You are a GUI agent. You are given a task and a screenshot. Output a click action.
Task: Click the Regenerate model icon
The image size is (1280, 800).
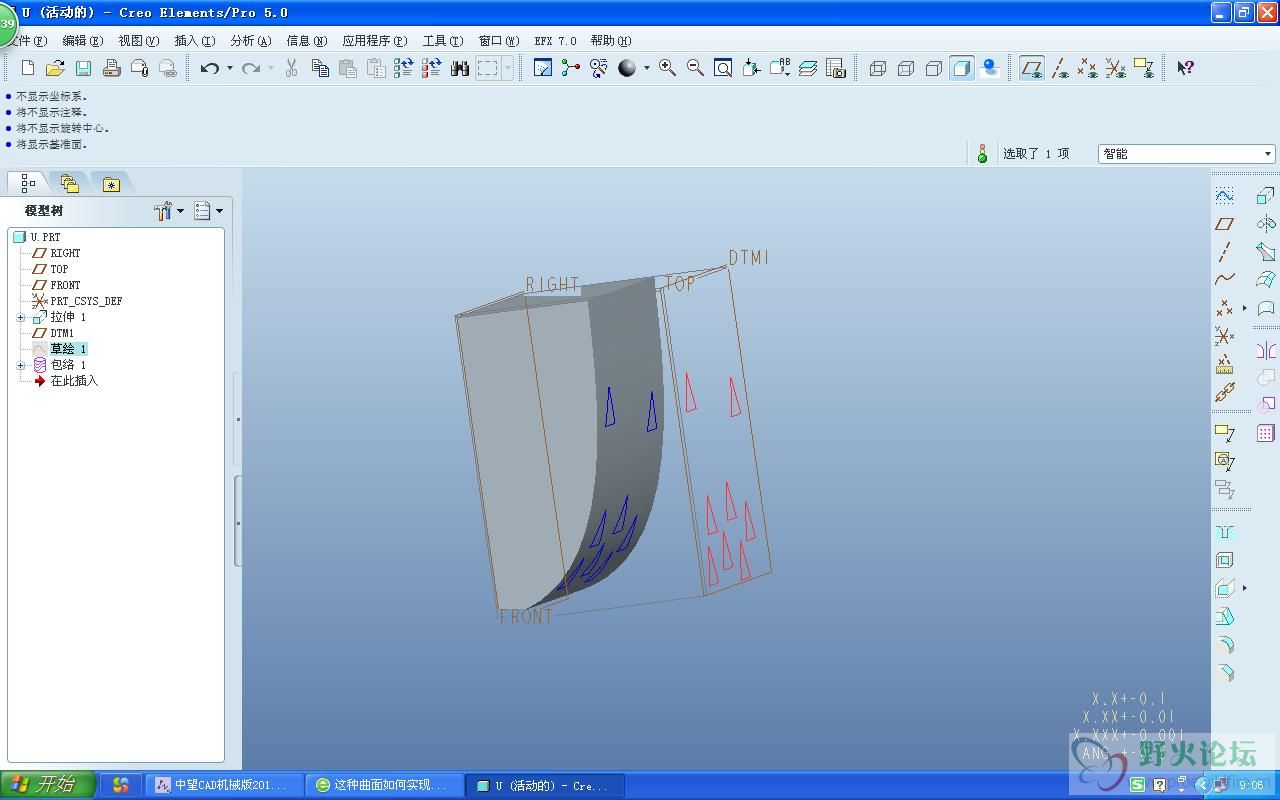pos(404,68)
